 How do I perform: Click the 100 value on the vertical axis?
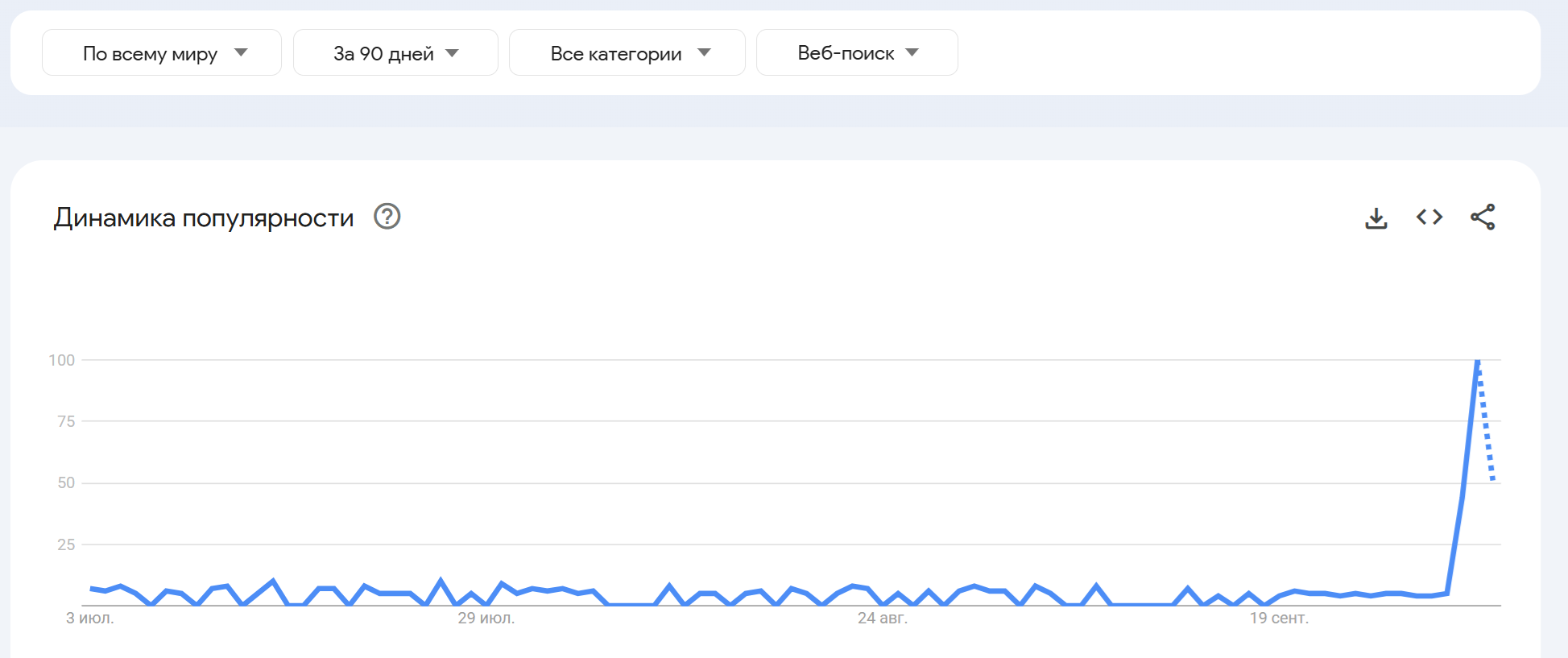tap(62, 360)
